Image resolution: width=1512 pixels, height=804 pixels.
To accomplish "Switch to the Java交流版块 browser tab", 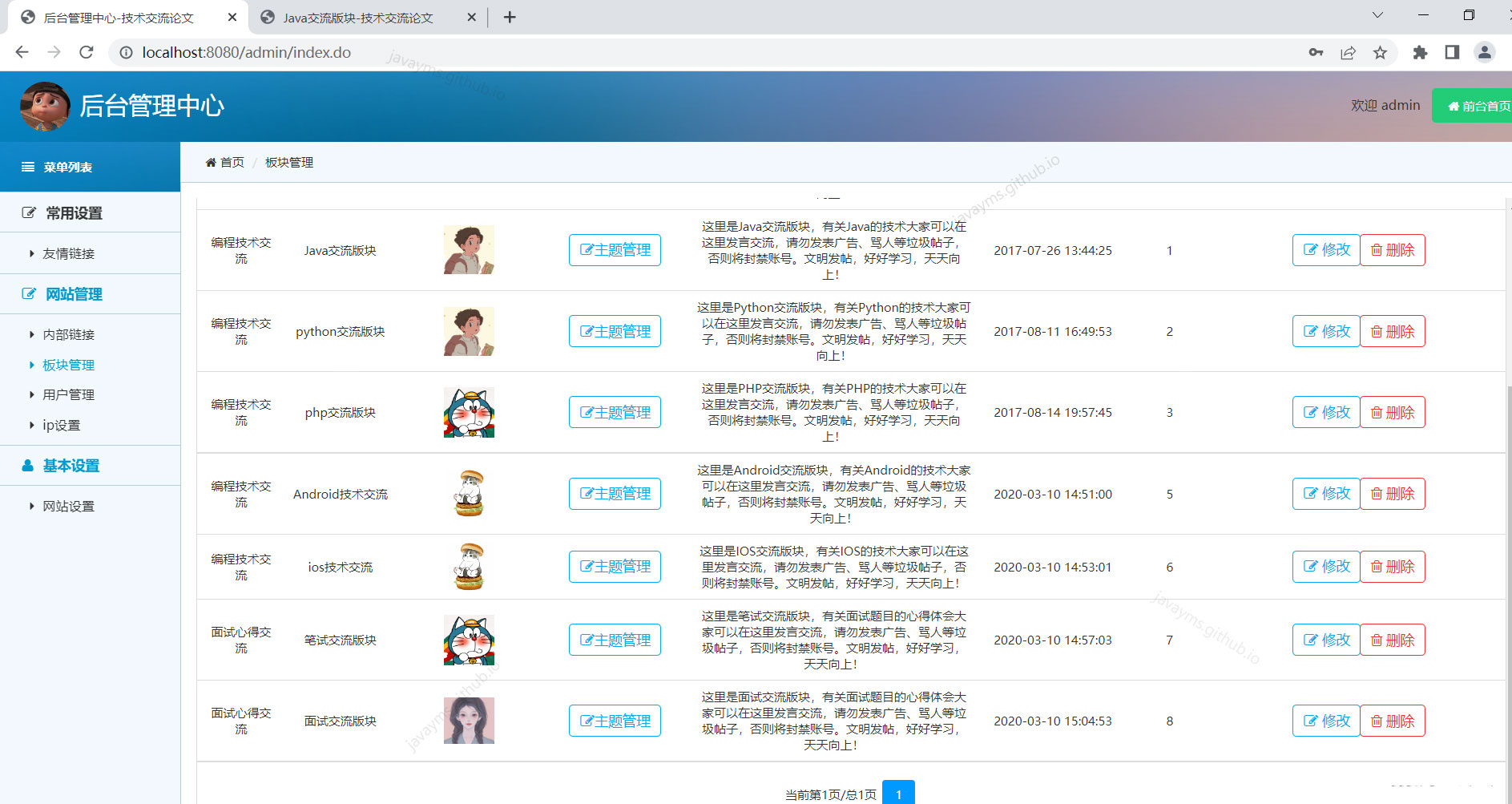I will (357, 17).
